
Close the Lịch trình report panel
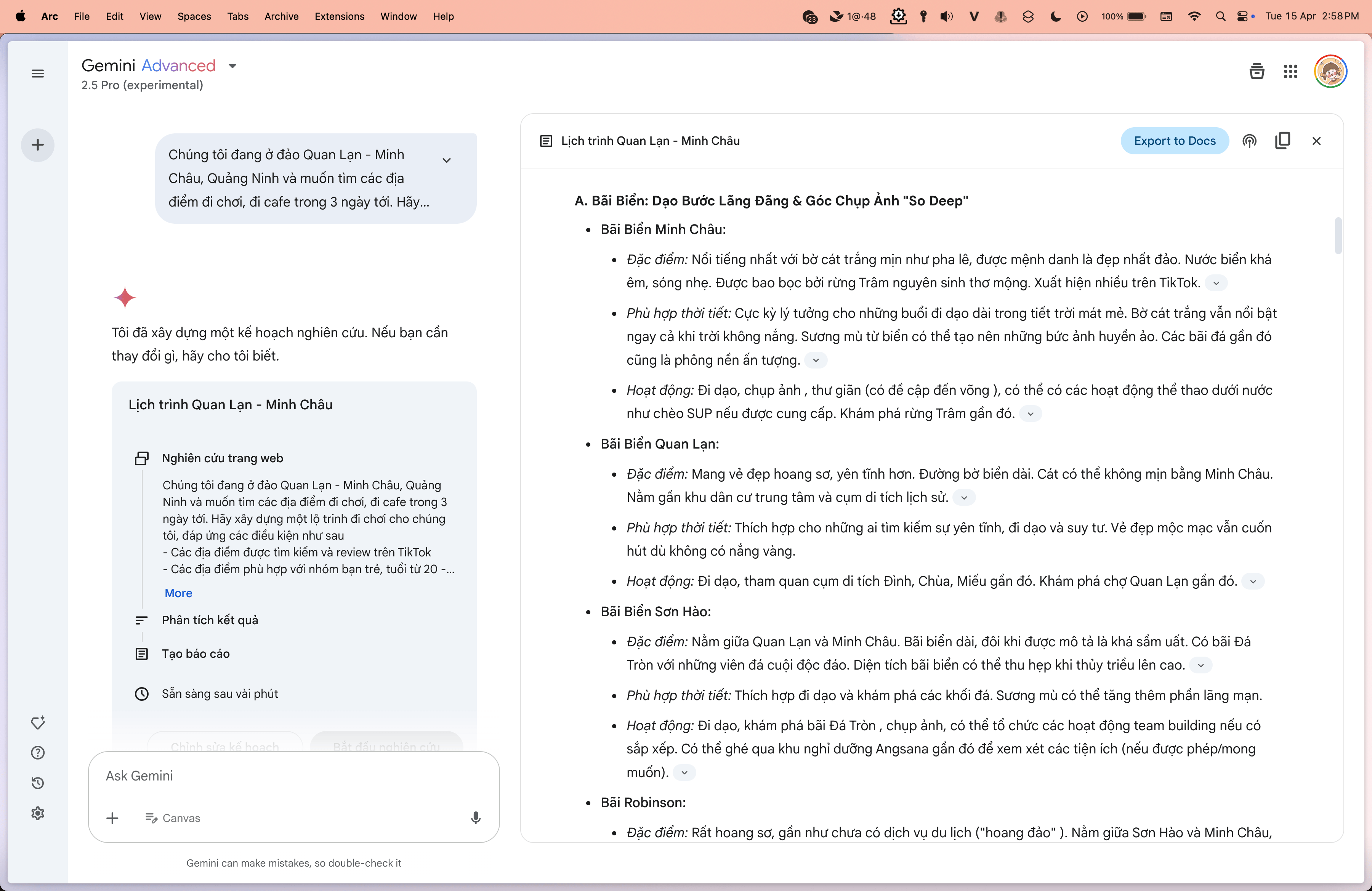[x=1316, y=141]
